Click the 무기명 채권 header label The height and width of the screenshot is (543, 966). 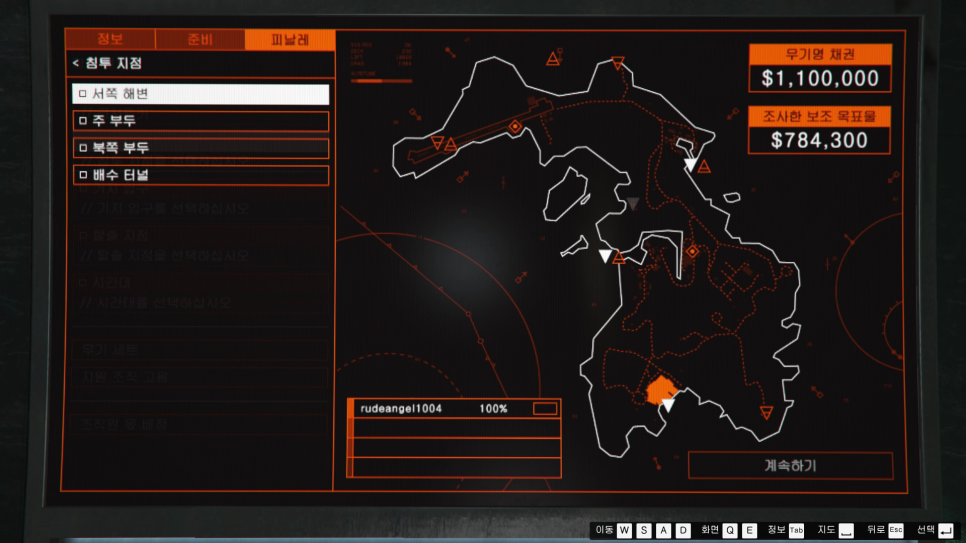(x=820, y=54)
